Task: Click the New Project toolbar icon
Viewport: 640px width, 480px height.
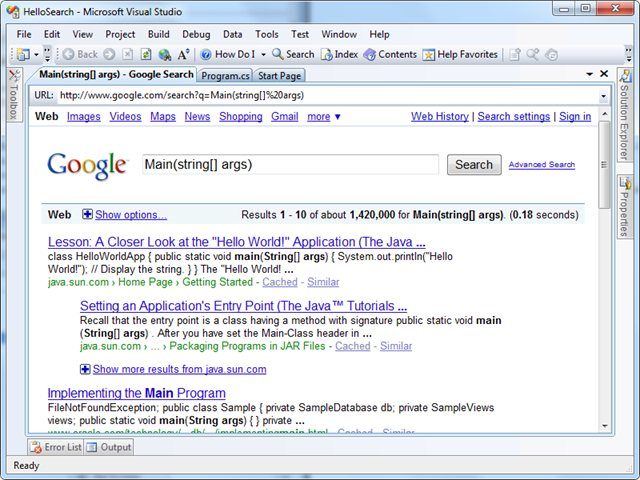Action: coord(24,54)
